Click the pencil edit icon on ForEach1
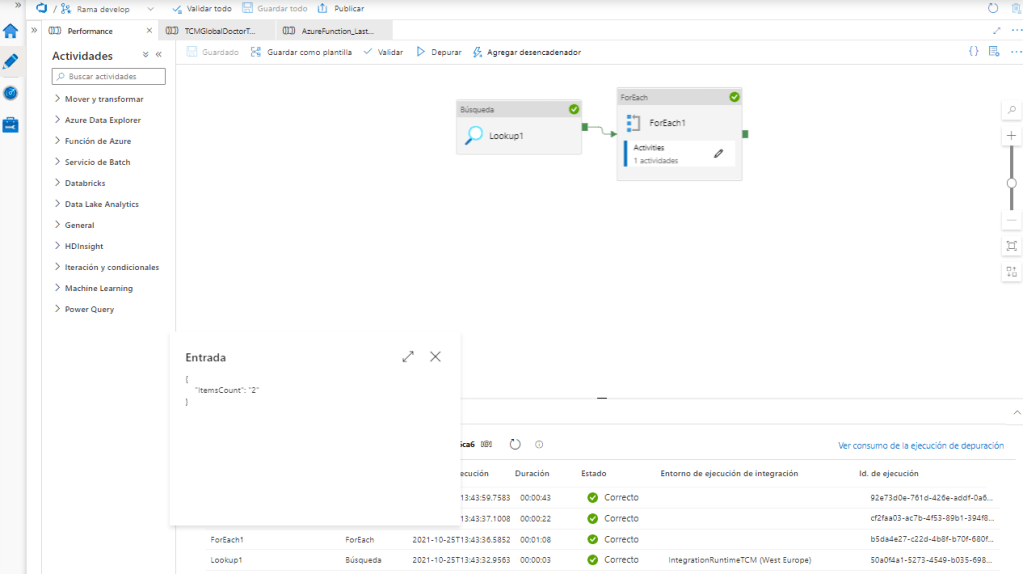Viewport: 1023px width, 574px height. [718, 153]
